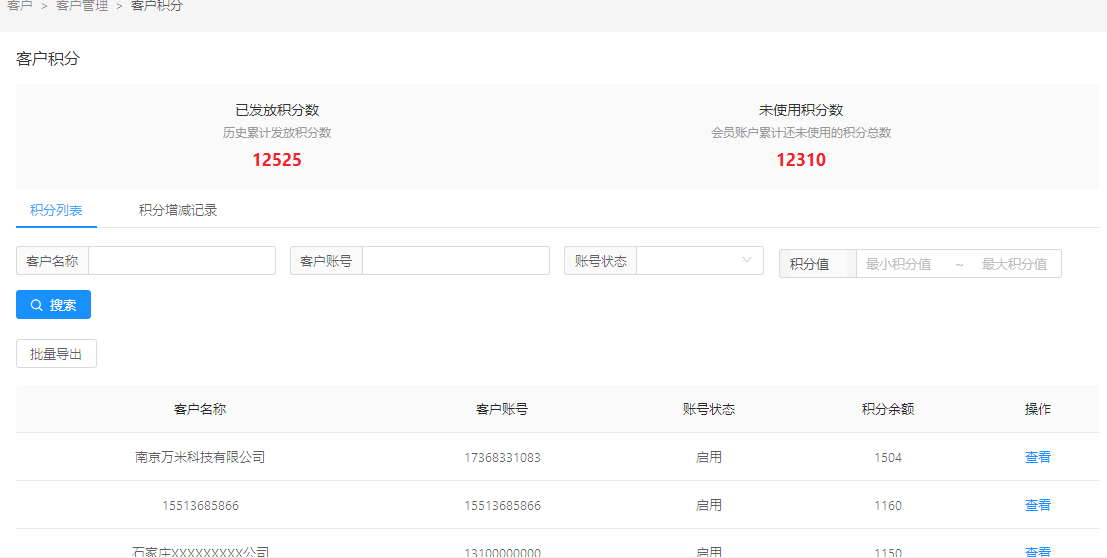This screenshot has width=1107, height=558.
Task: Open the 账号状态 dropdown
Action: click(x=699, y=261)
